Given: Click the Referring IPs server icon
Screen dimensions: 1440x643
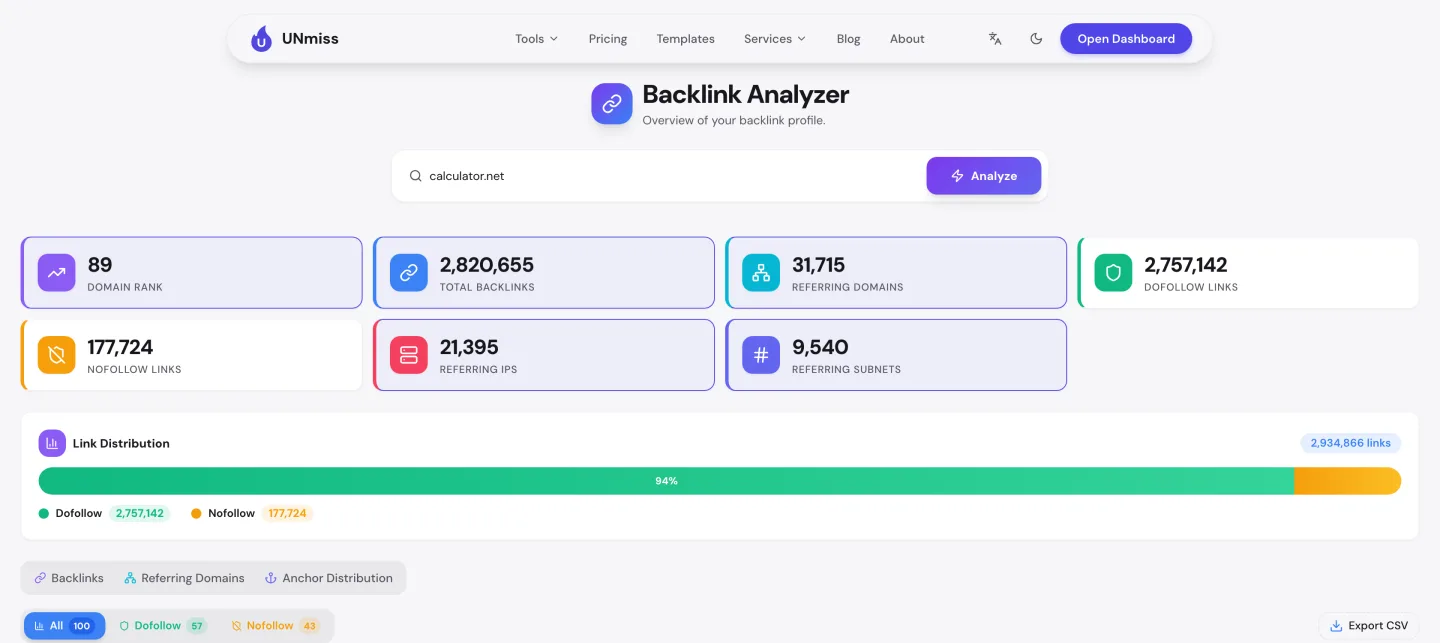Looking at the screenshot, I should pyautogui.click(x=409, y=355).
